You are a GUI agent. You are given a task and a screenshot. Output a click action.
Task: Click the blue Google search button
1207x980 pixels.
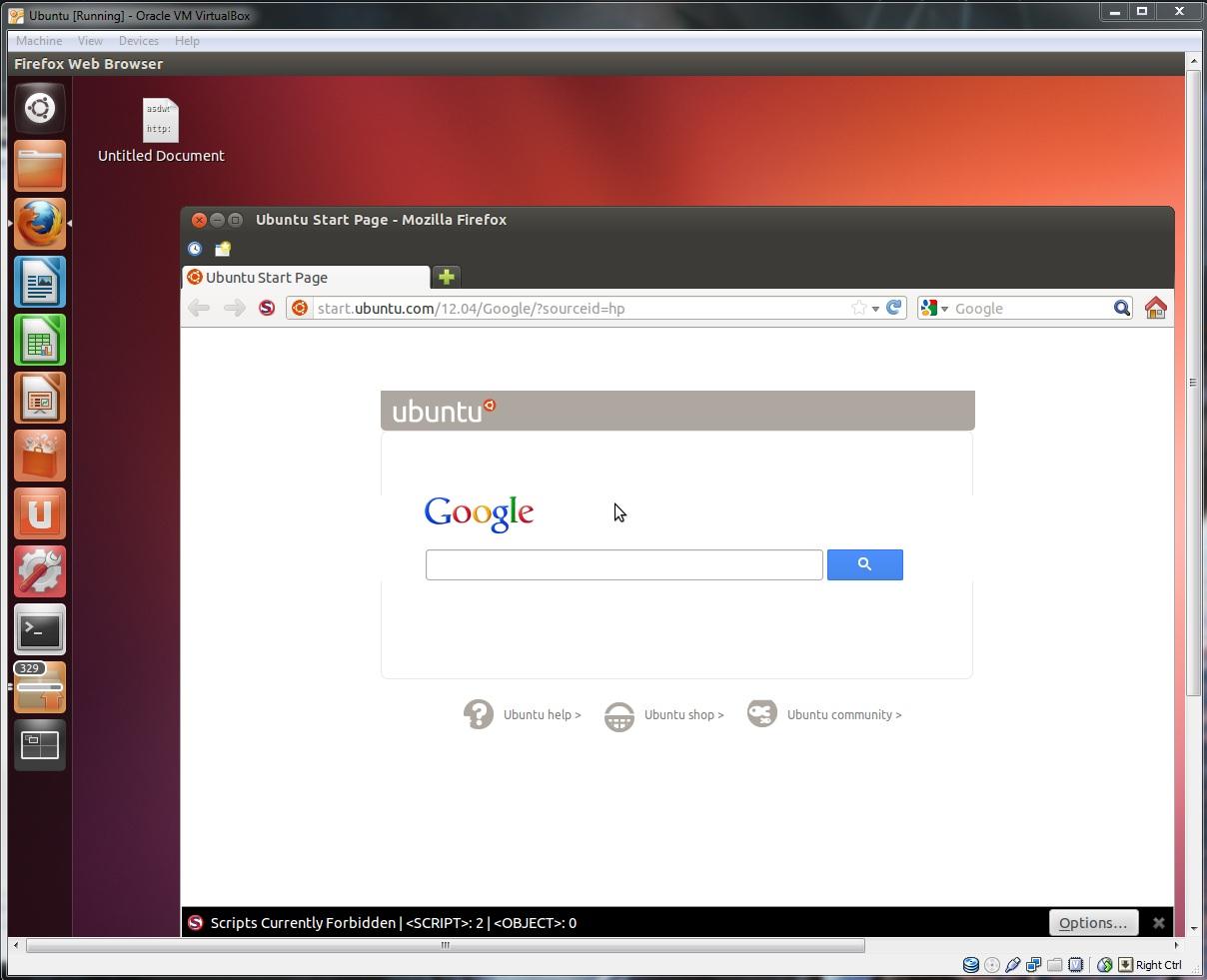(865, 564)
